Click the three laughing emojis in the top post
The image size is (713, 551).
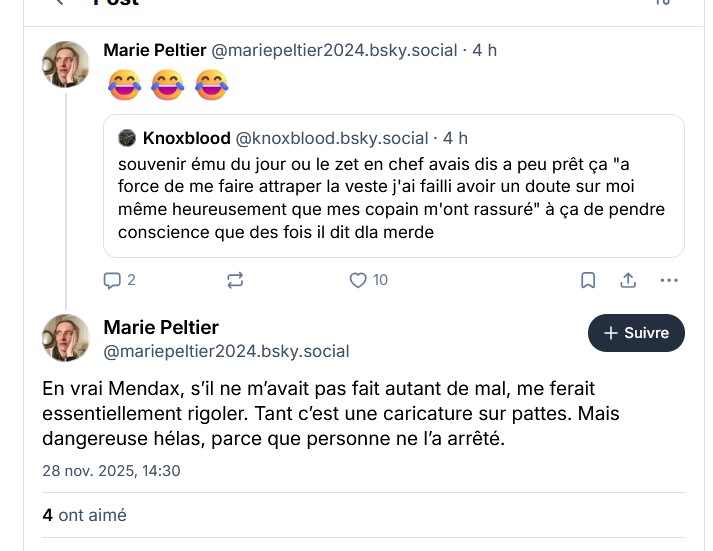tap(167, 85)
